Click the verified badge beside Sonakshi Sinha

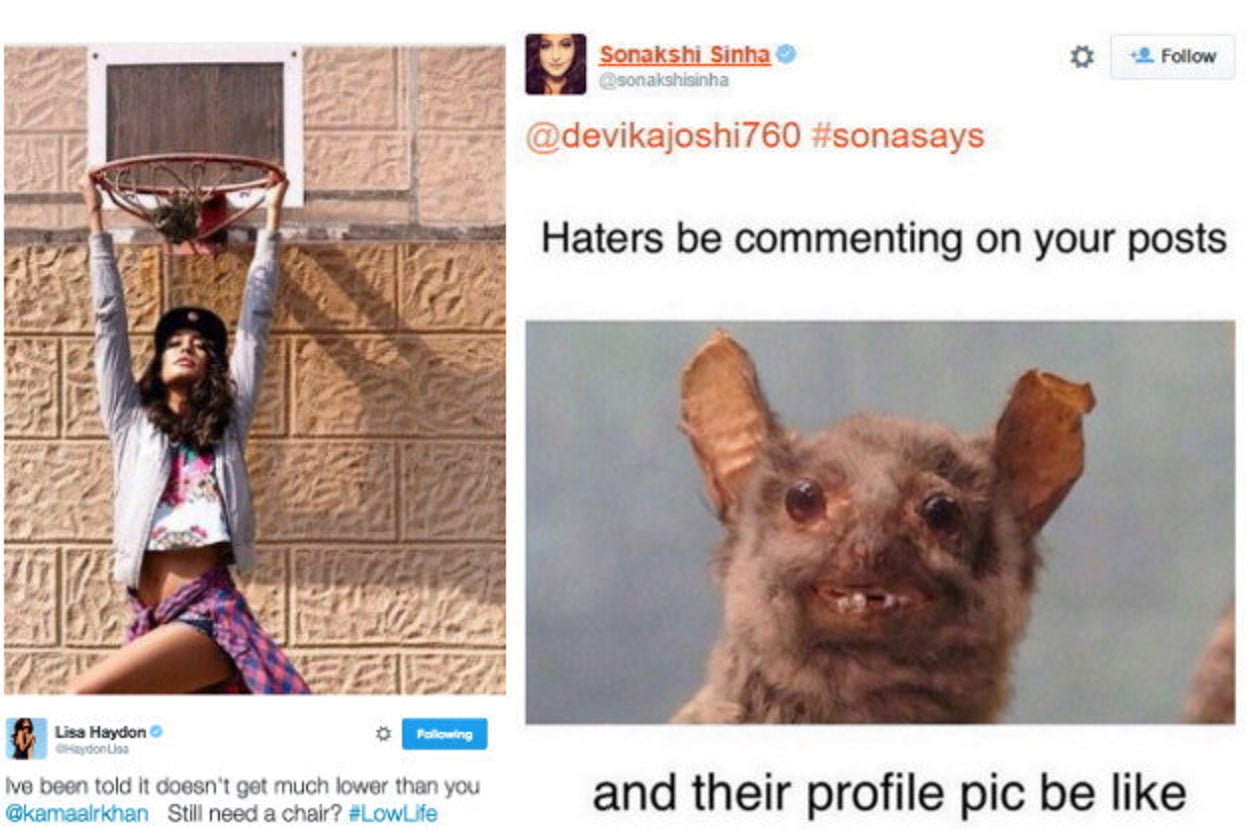787,55
